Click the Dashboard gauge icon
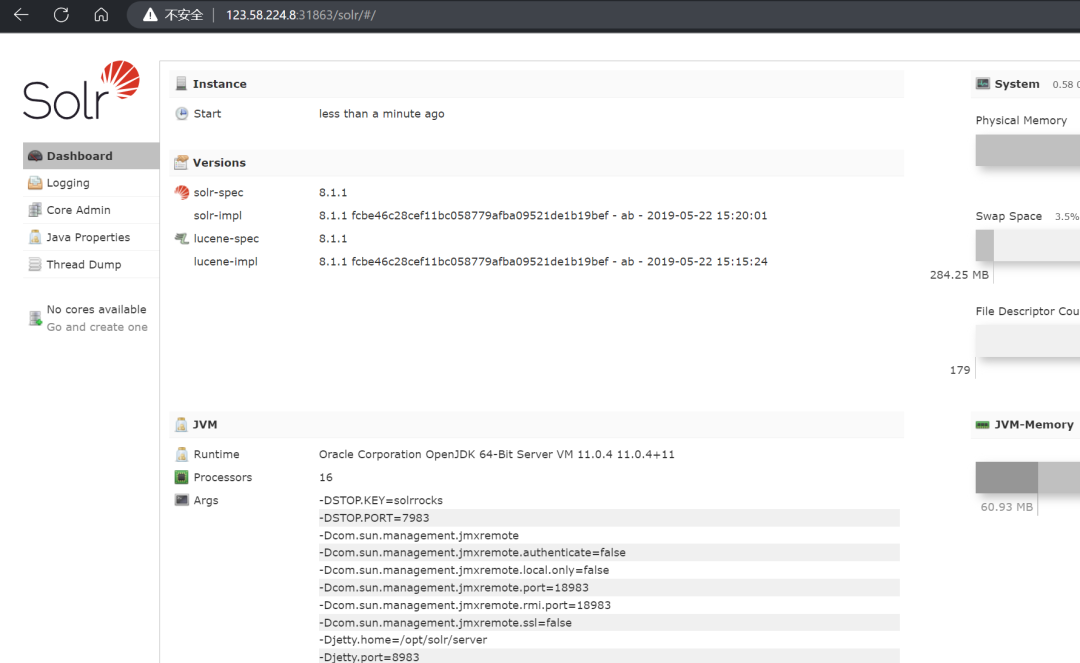 click(35, 156)
